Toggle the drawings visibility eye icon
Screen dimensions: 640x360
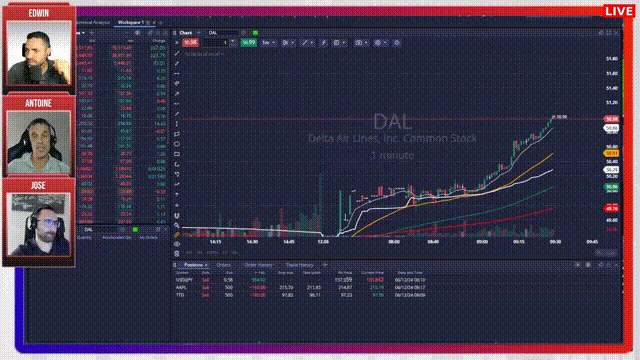point(177,244)
